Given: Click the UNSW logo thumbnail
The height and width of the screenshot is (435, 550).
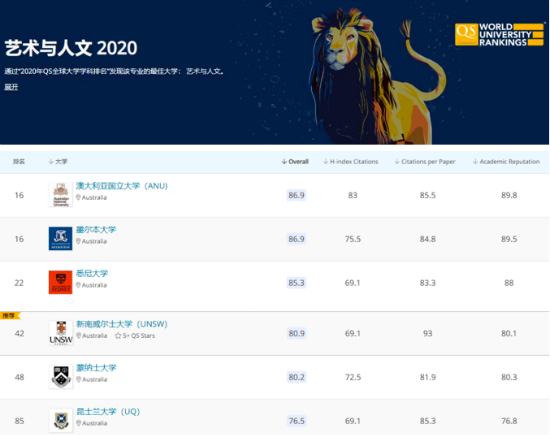Looking at the screenshot, I should [61, 333].
